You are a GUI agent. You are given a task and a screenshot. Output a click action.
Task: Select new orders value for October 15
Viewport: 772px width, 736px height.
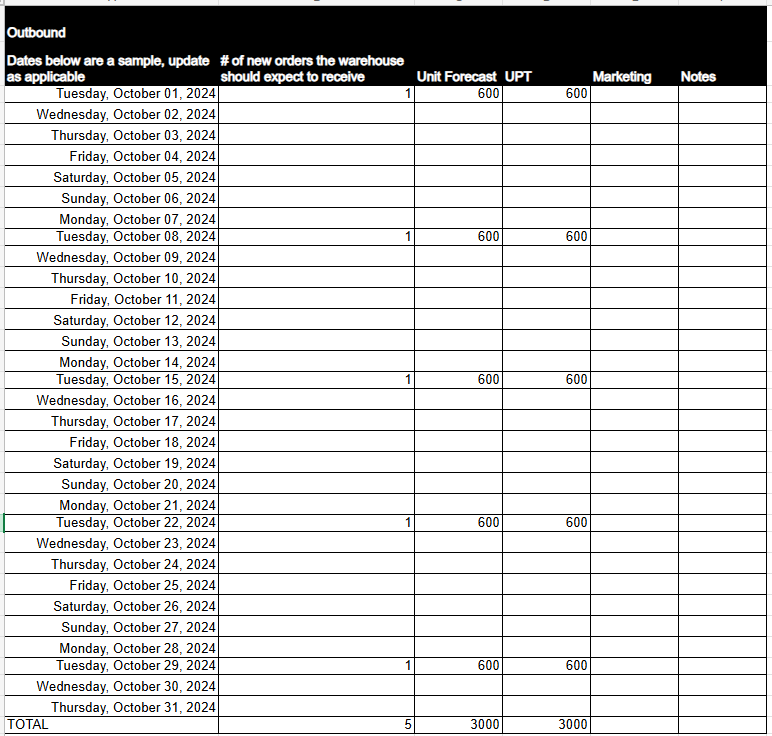click(316, 380)
